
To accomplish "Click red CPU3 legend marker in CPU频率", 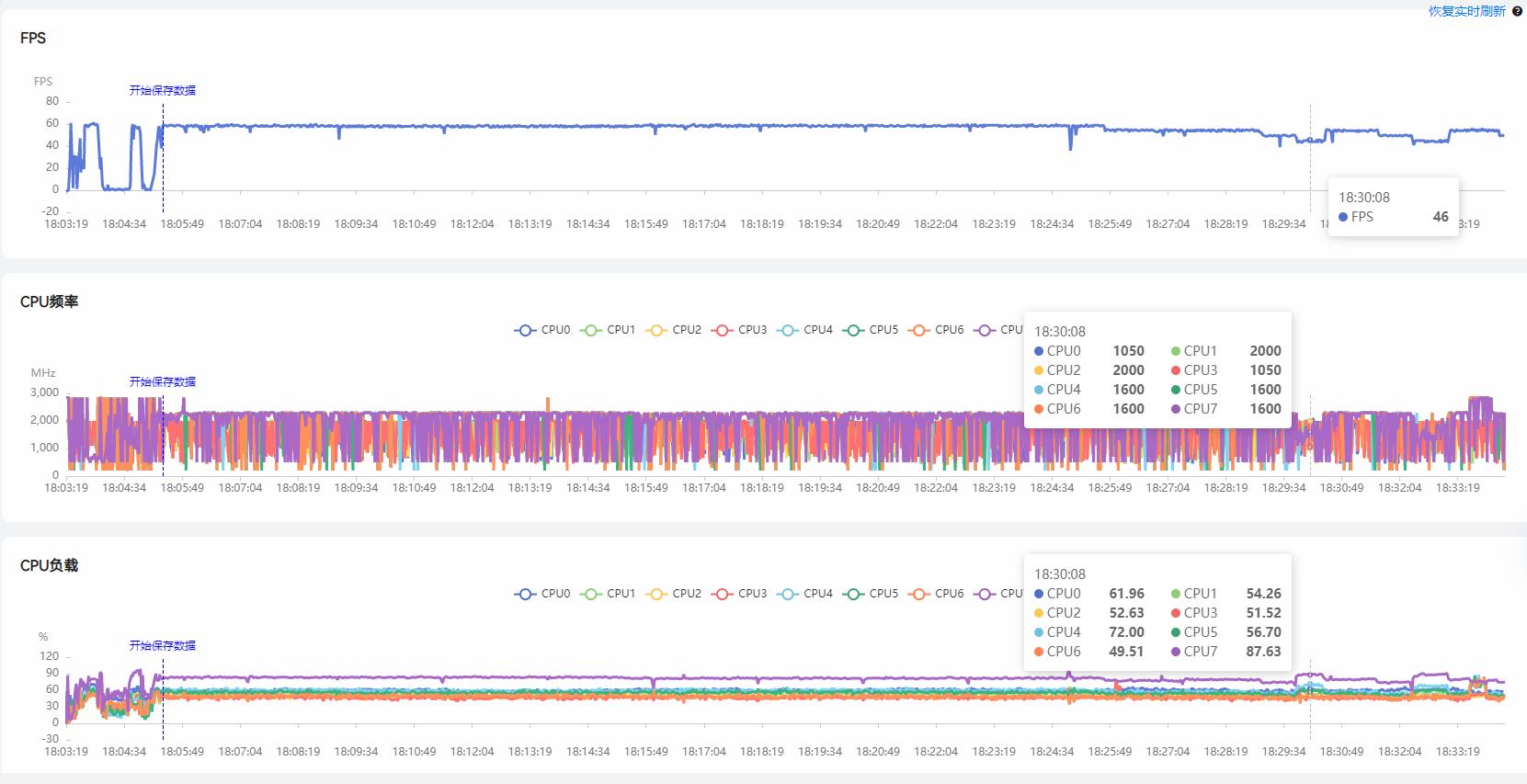I will tap(723, 330).
